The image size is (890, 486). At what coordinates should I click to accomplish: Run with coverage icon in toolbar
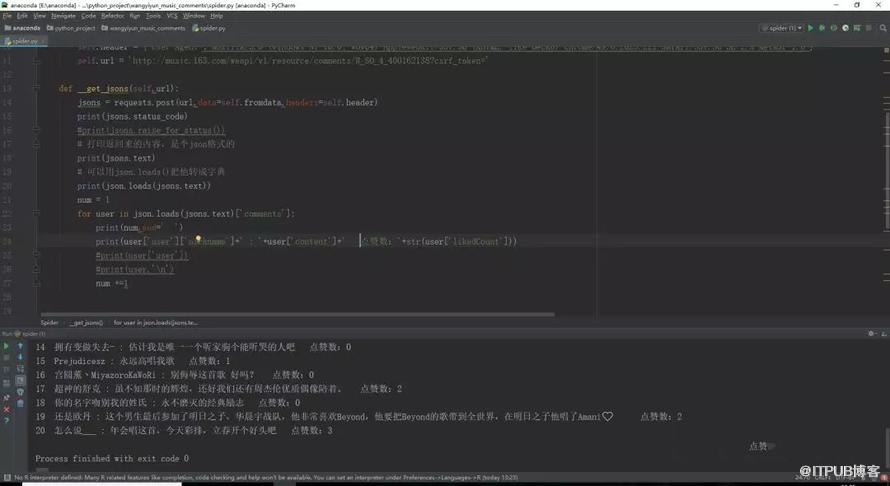click(833, 28)
